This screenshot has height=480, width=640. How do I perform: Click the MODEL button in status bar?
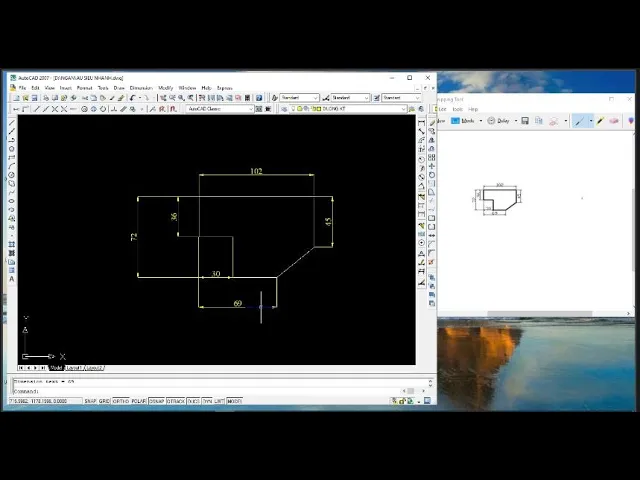[234, 401]
